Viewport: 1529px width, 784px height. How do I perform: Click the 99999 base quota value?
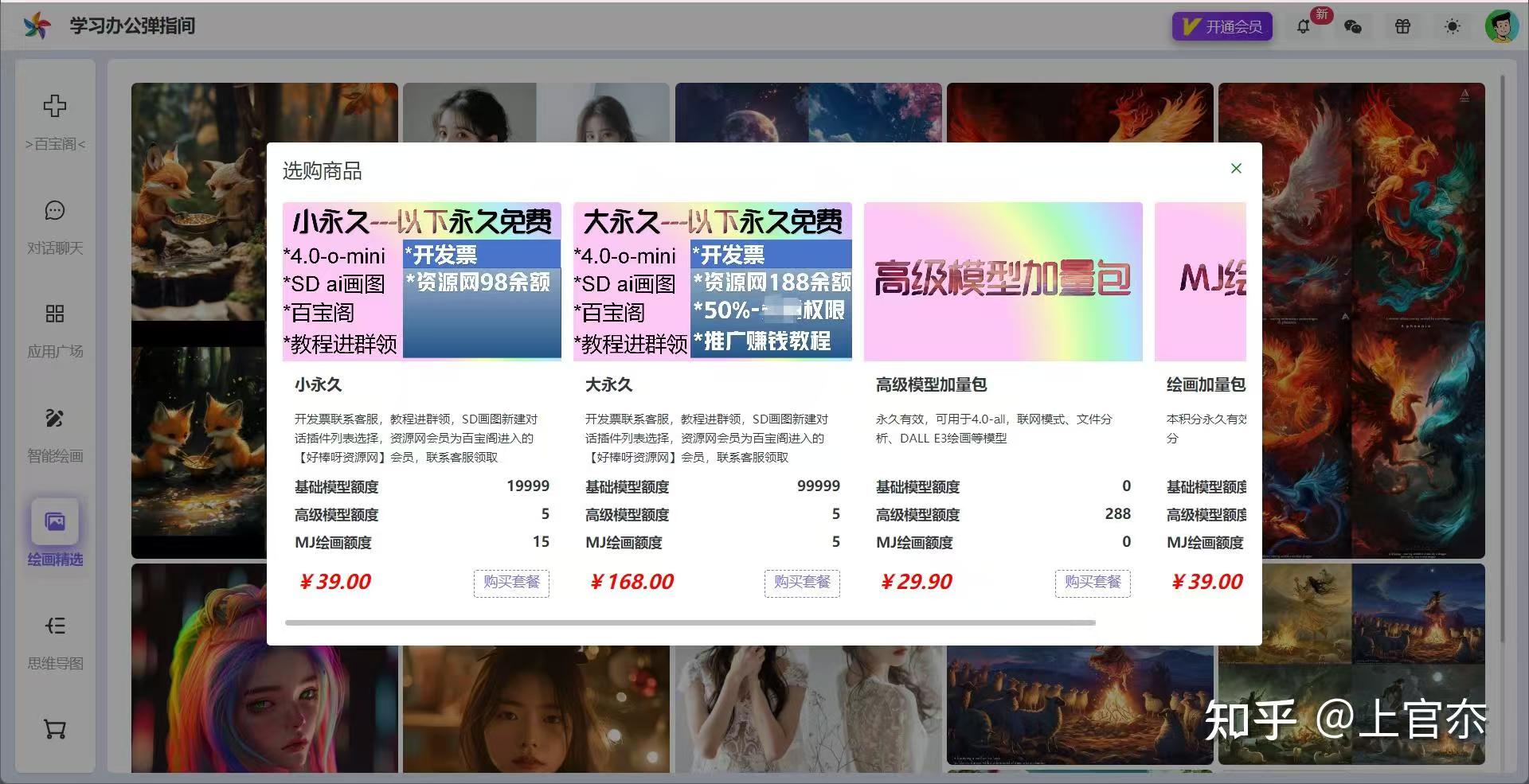[819, 486]
